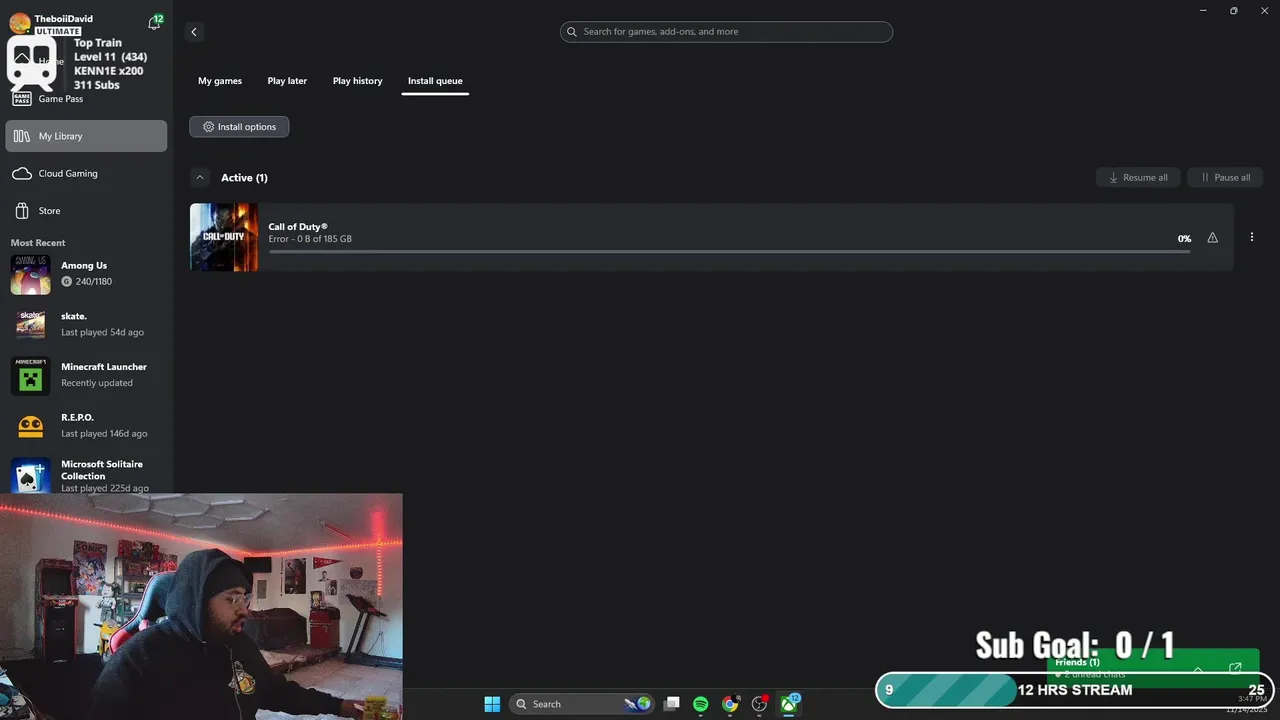Viewport: 1280px width, 720px height.
Task: Open skate. from Most Recent
Action: (x=86, y=324)
